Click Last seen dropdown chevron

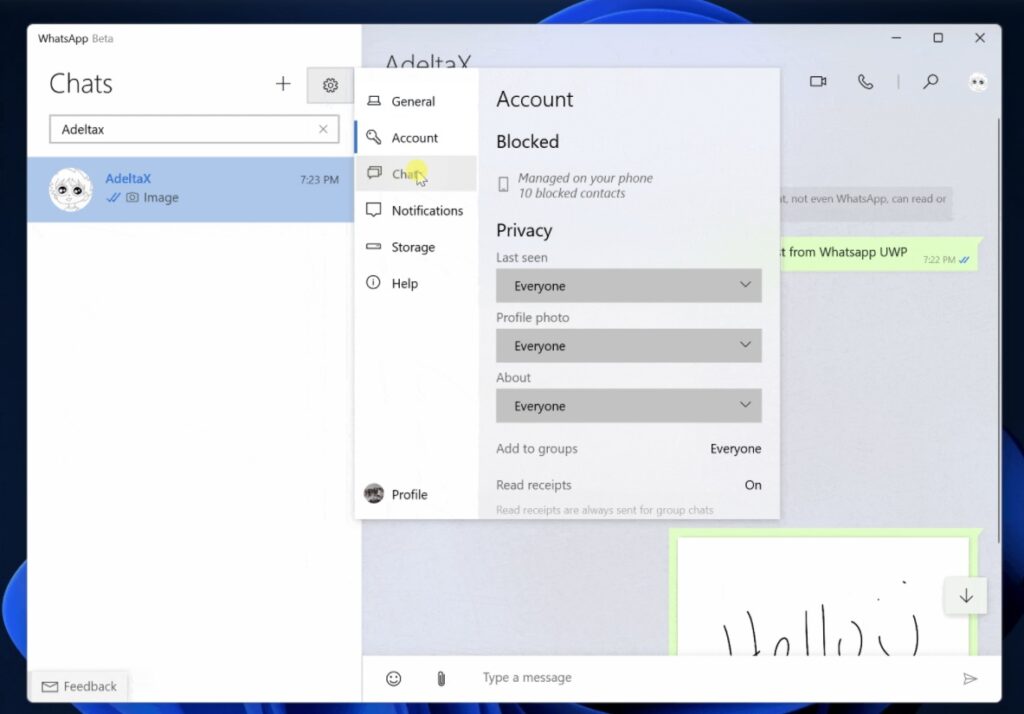[x=745, y=285]
